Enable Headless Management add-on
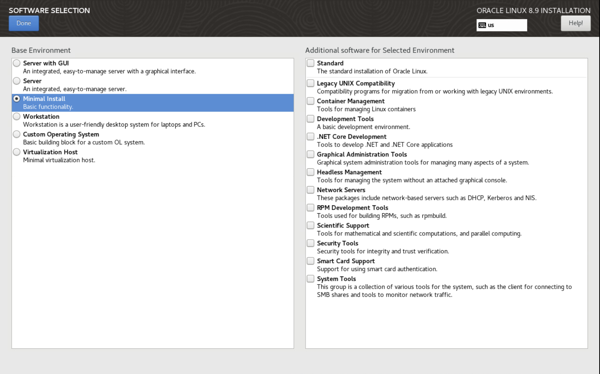This screenshot has height=374, width=600. 311,172
